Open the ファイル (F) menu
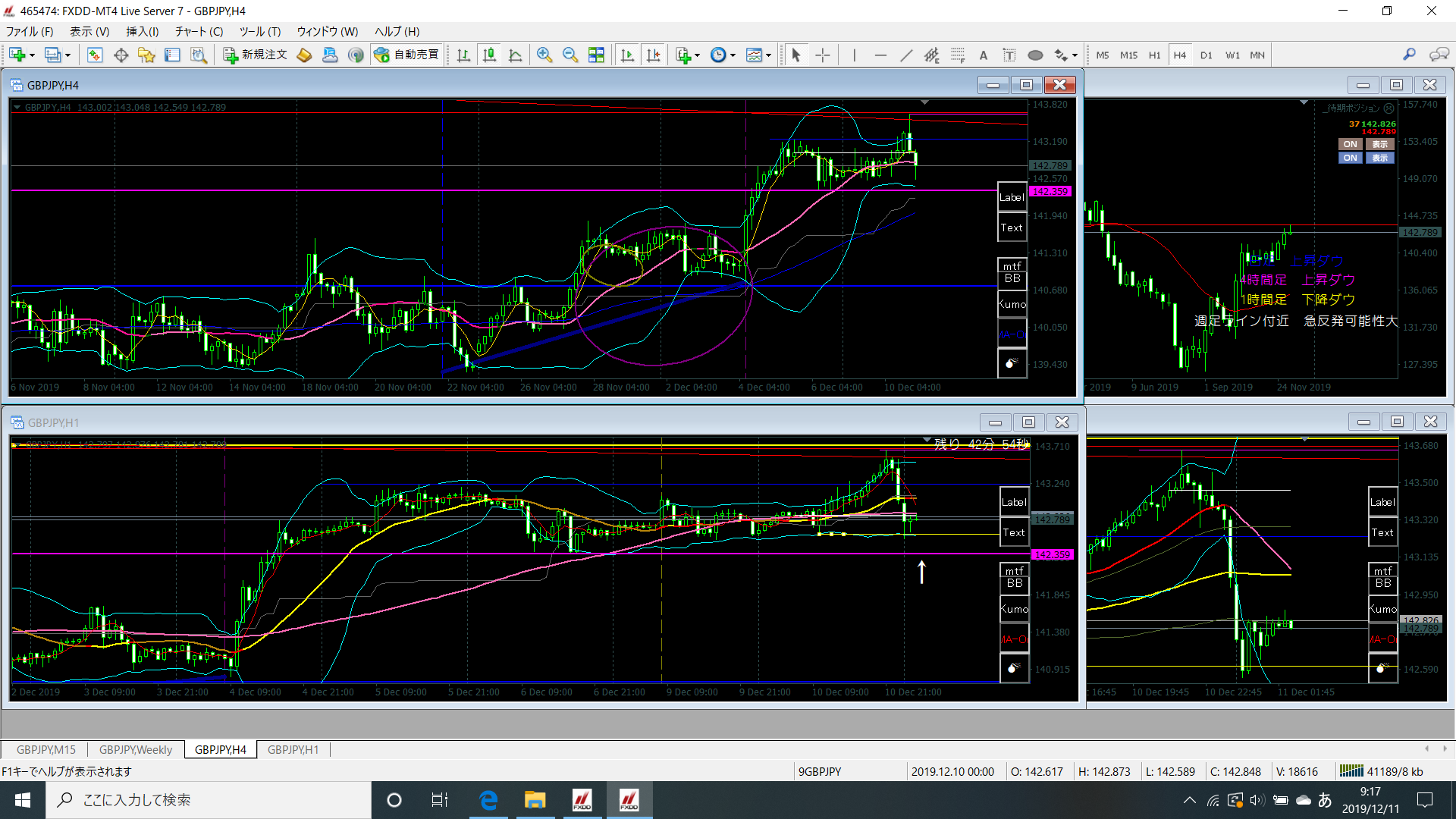The width and height of the screenshot is (1456, 819). pos(30,31)
